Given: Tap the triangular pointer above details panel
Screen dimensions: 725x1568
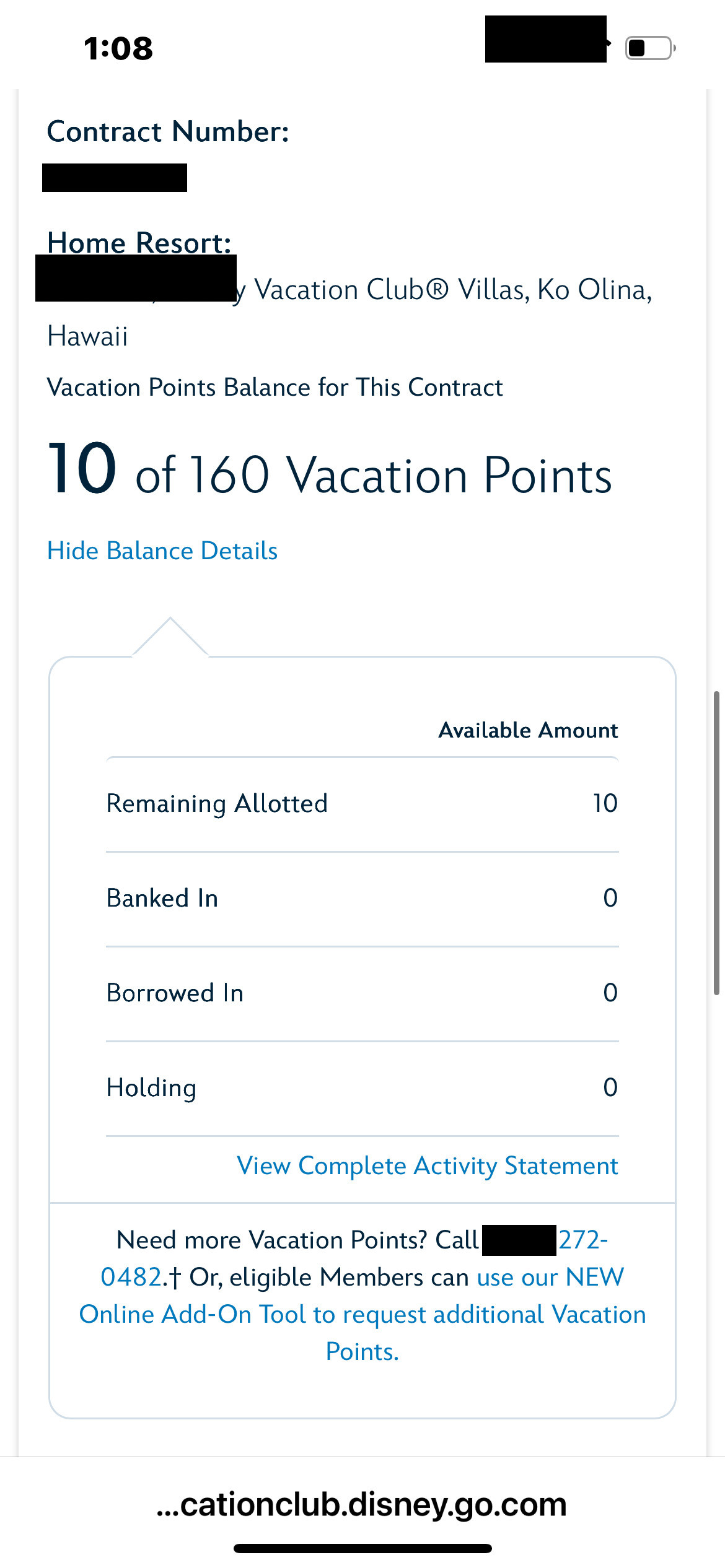Looking at the screenshot, I should pos(170,638).
